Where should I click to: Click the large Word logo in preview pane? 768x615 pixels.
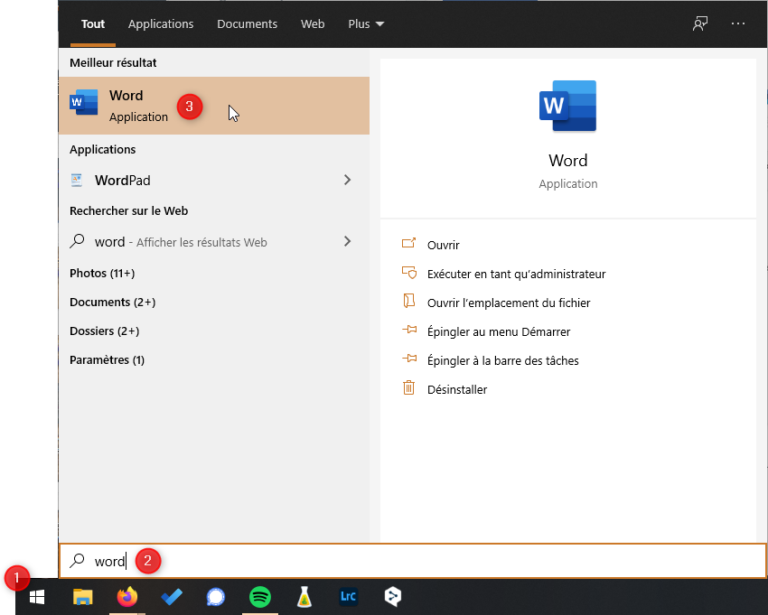(x=568, y=106)
